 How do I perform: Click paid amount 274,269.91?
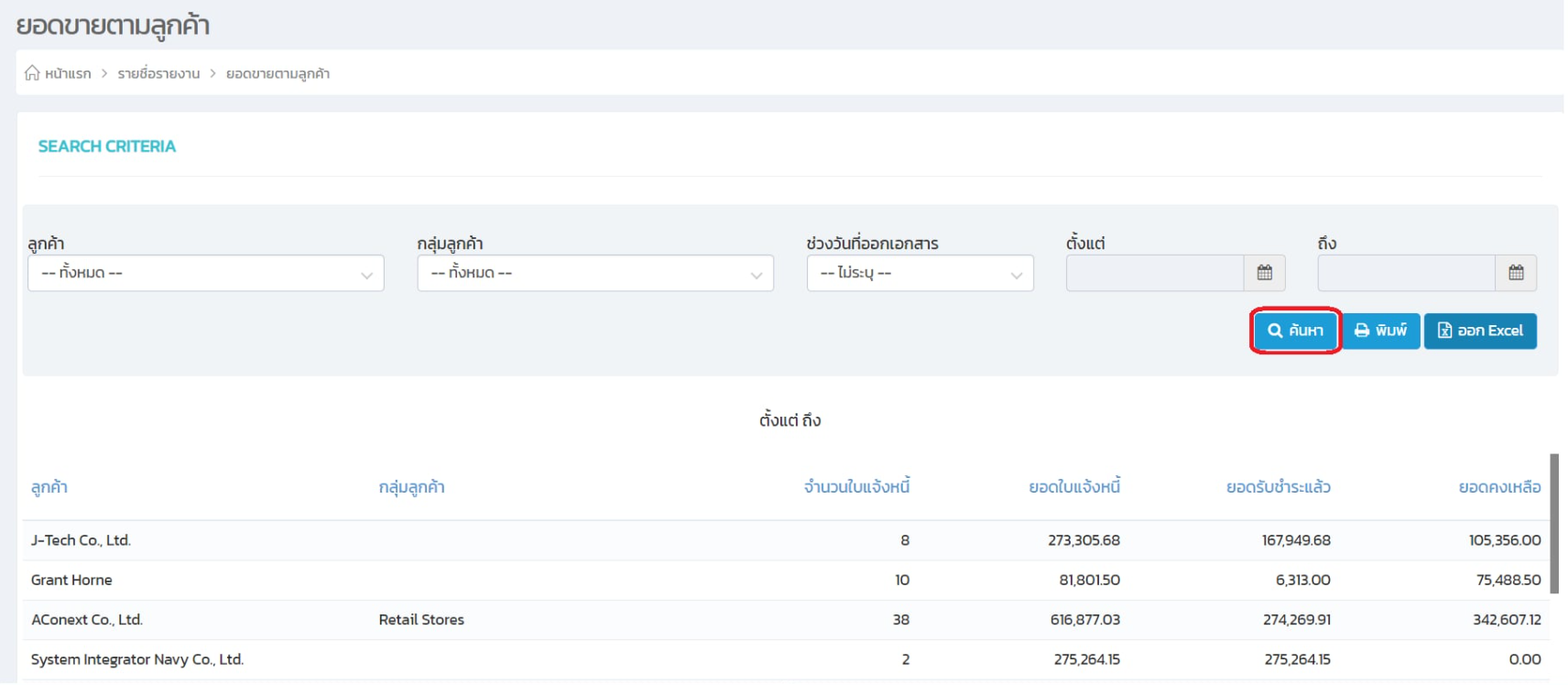coord(1297,620)
